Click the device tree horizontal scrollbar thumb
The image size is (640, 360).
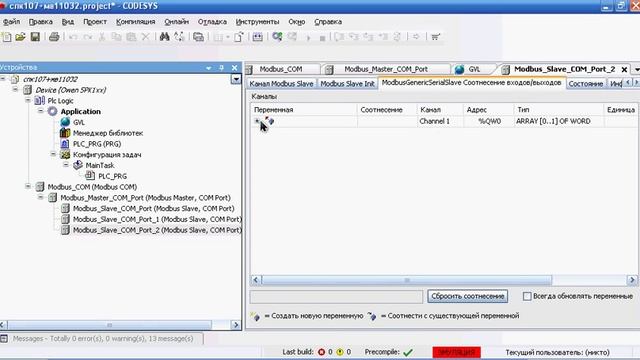(109, 325)
